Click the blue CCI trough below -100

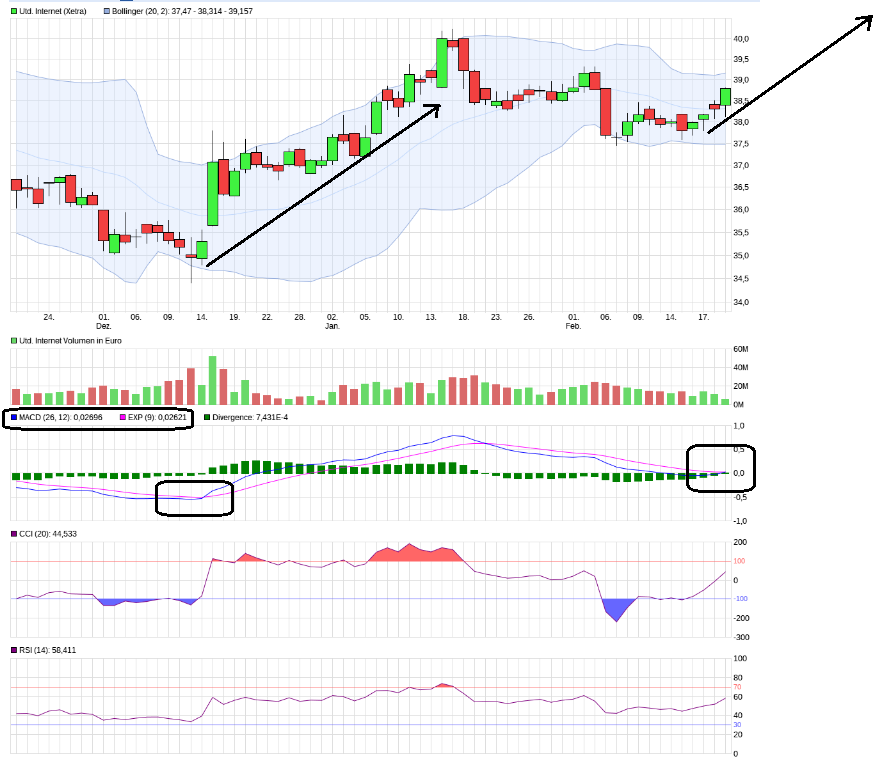[x=617, y=608]
